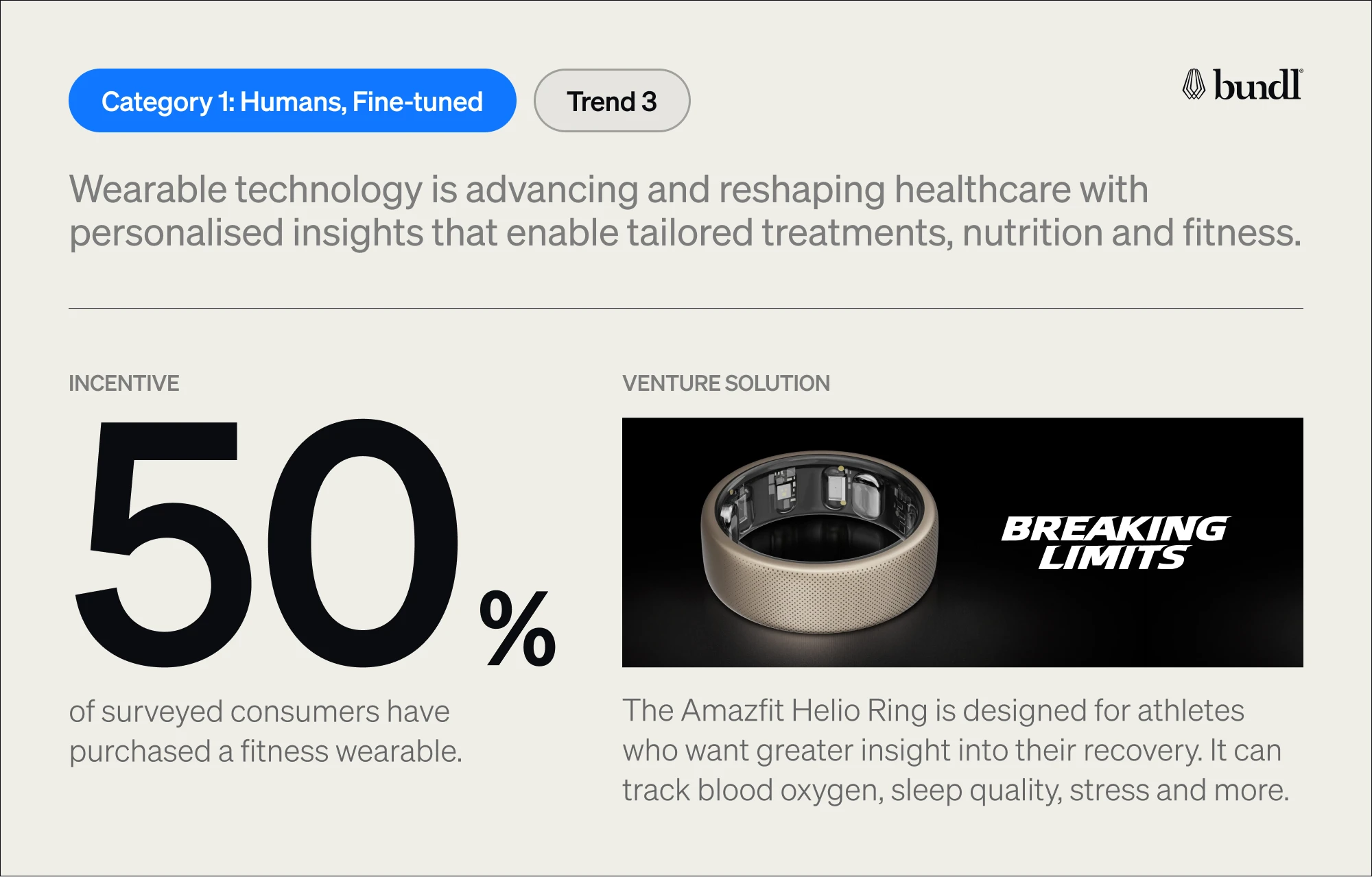Click the horizontal divider line
This screenshot has height=877, width=1372.
coord(686,308)
